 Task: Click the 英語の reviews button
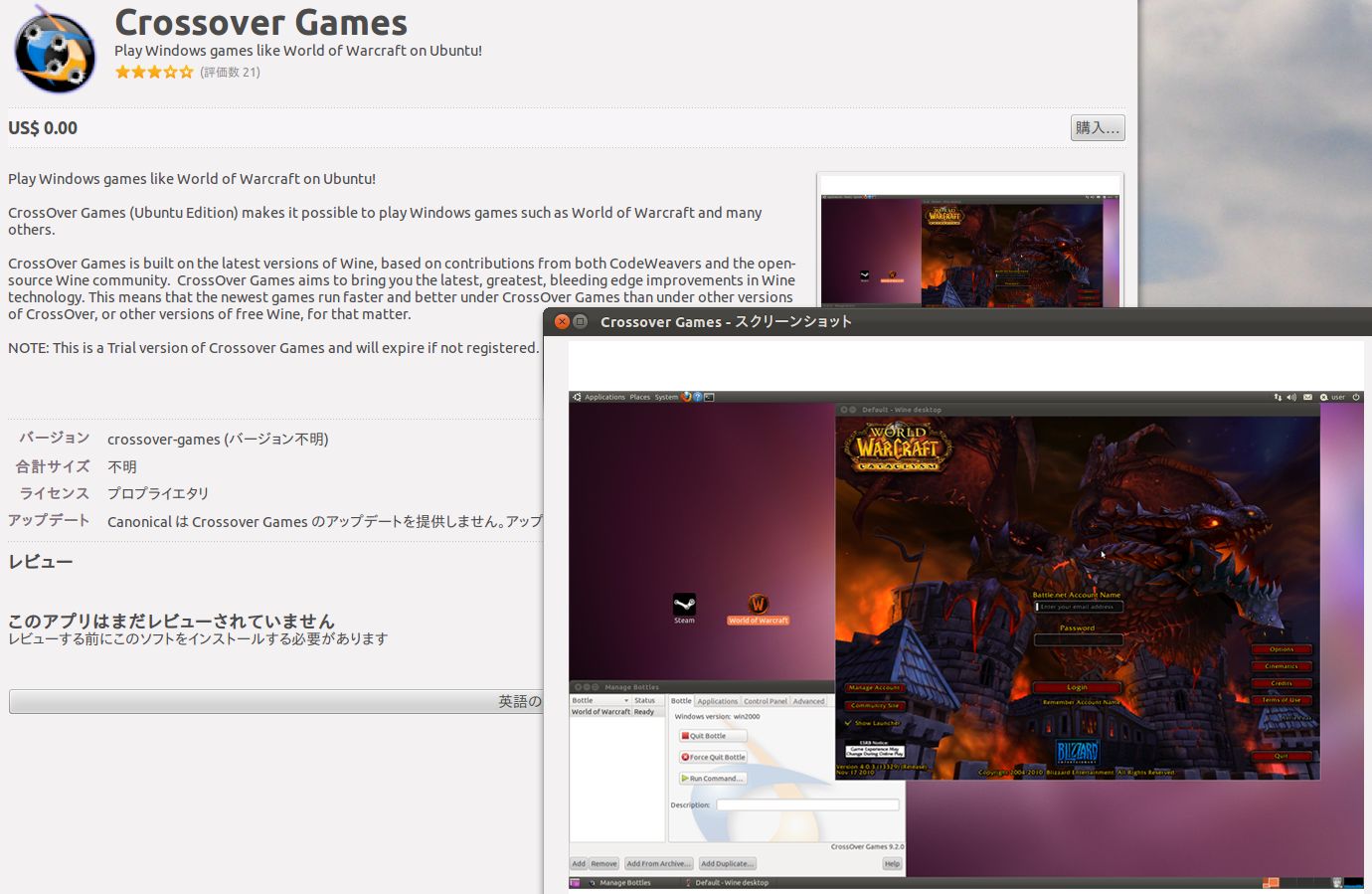pos(275,701)
